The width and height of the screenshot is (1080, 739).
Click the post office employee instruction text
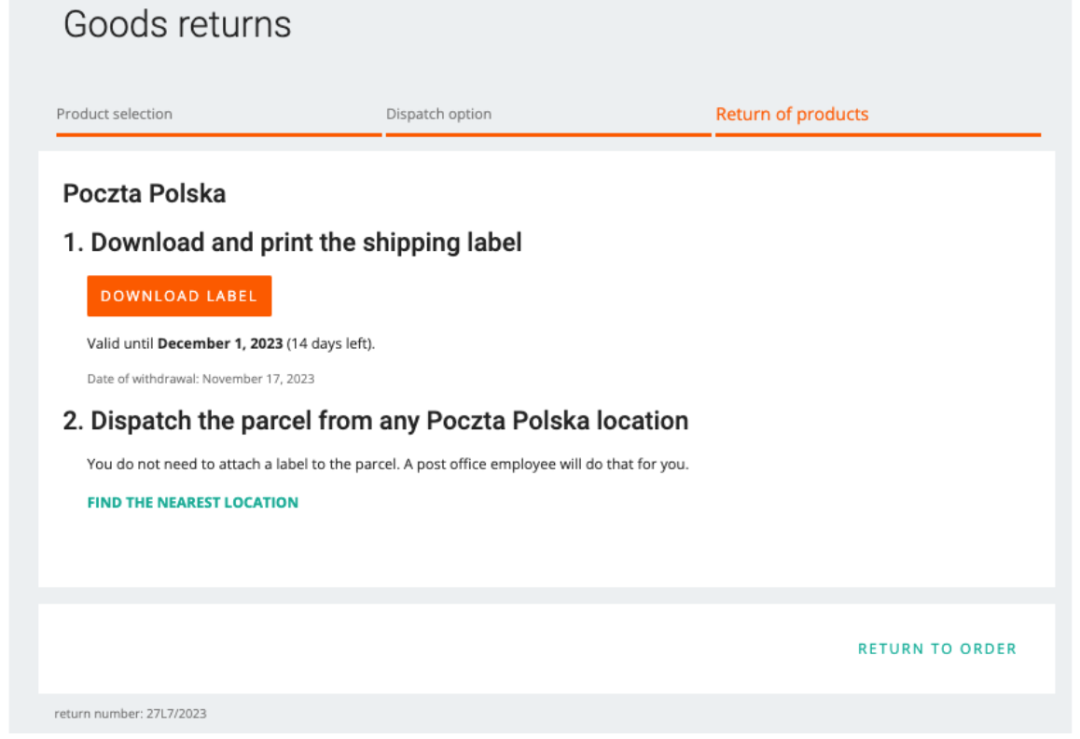click(x=388, y=464)
